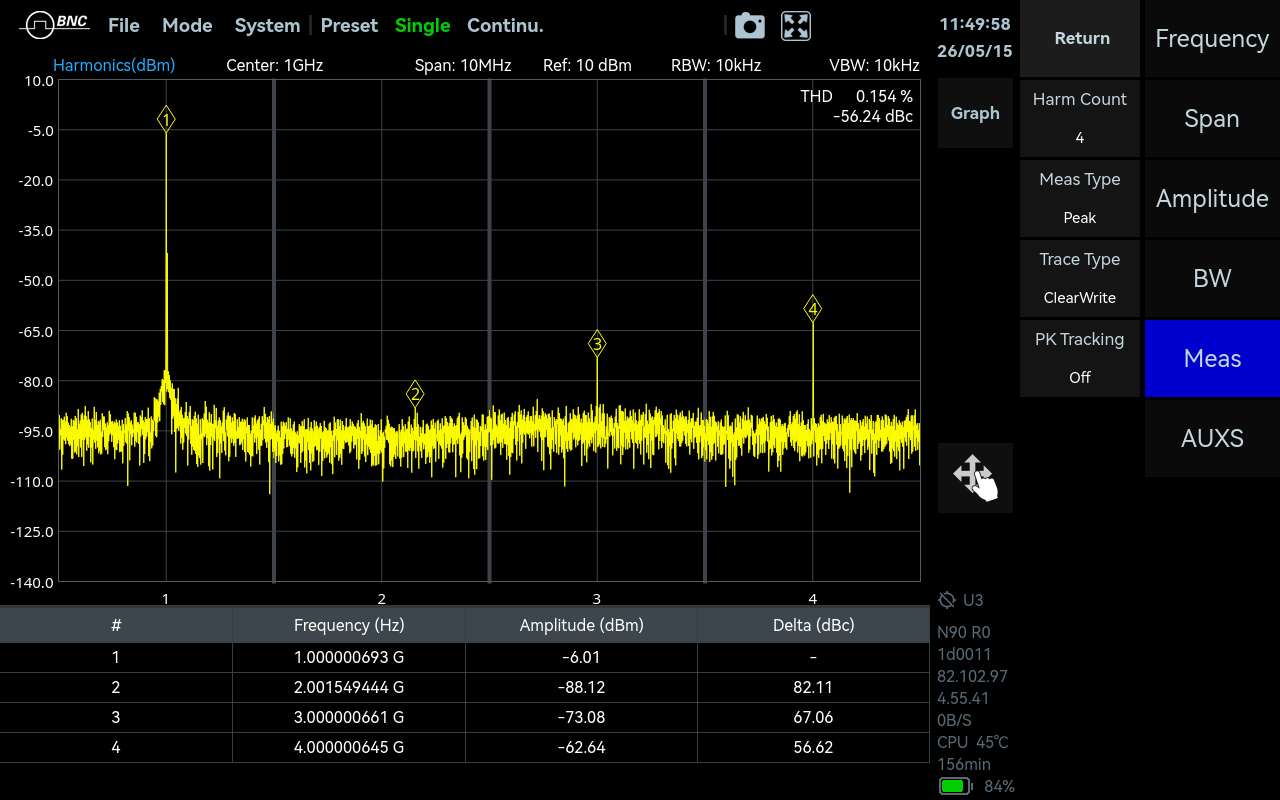Take a screenshot with the camera icon
1280x800 pixels.
[x=750, y=26]
